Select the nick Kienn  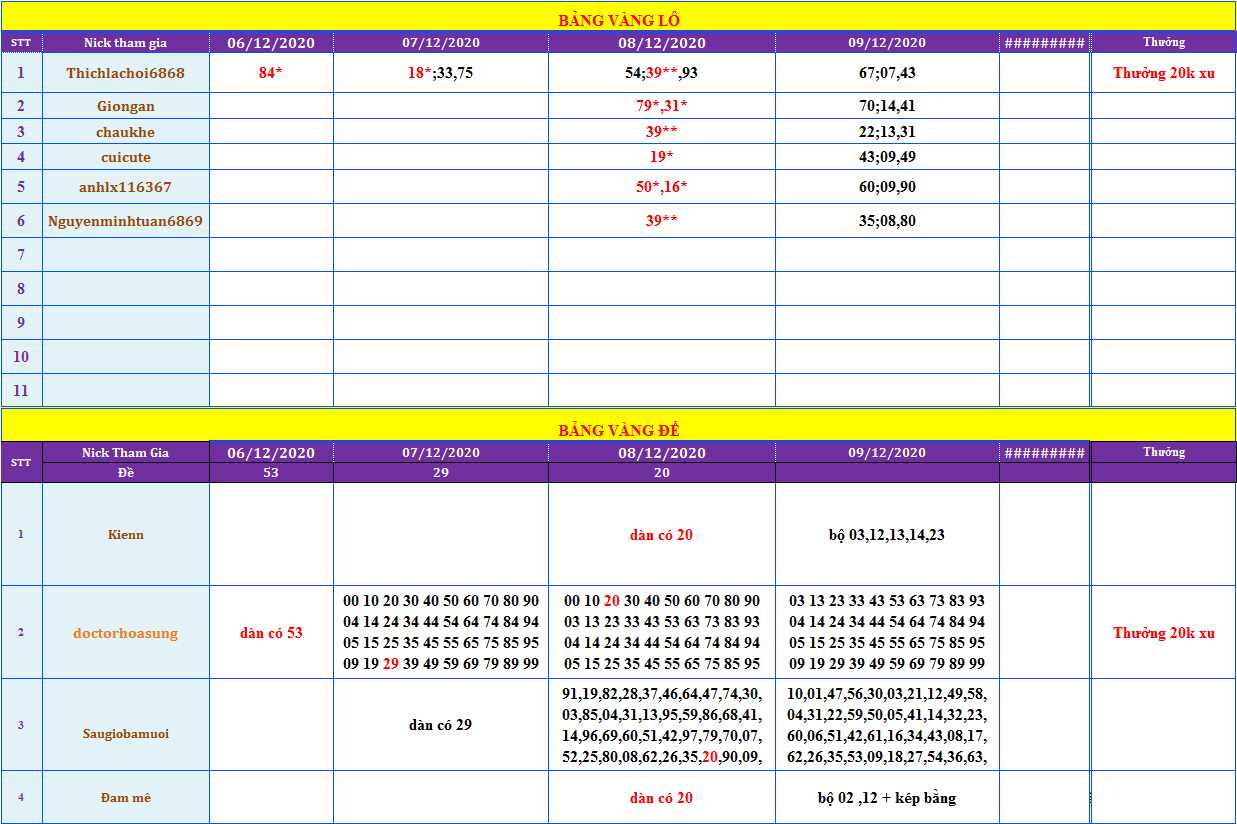point(126,535)
